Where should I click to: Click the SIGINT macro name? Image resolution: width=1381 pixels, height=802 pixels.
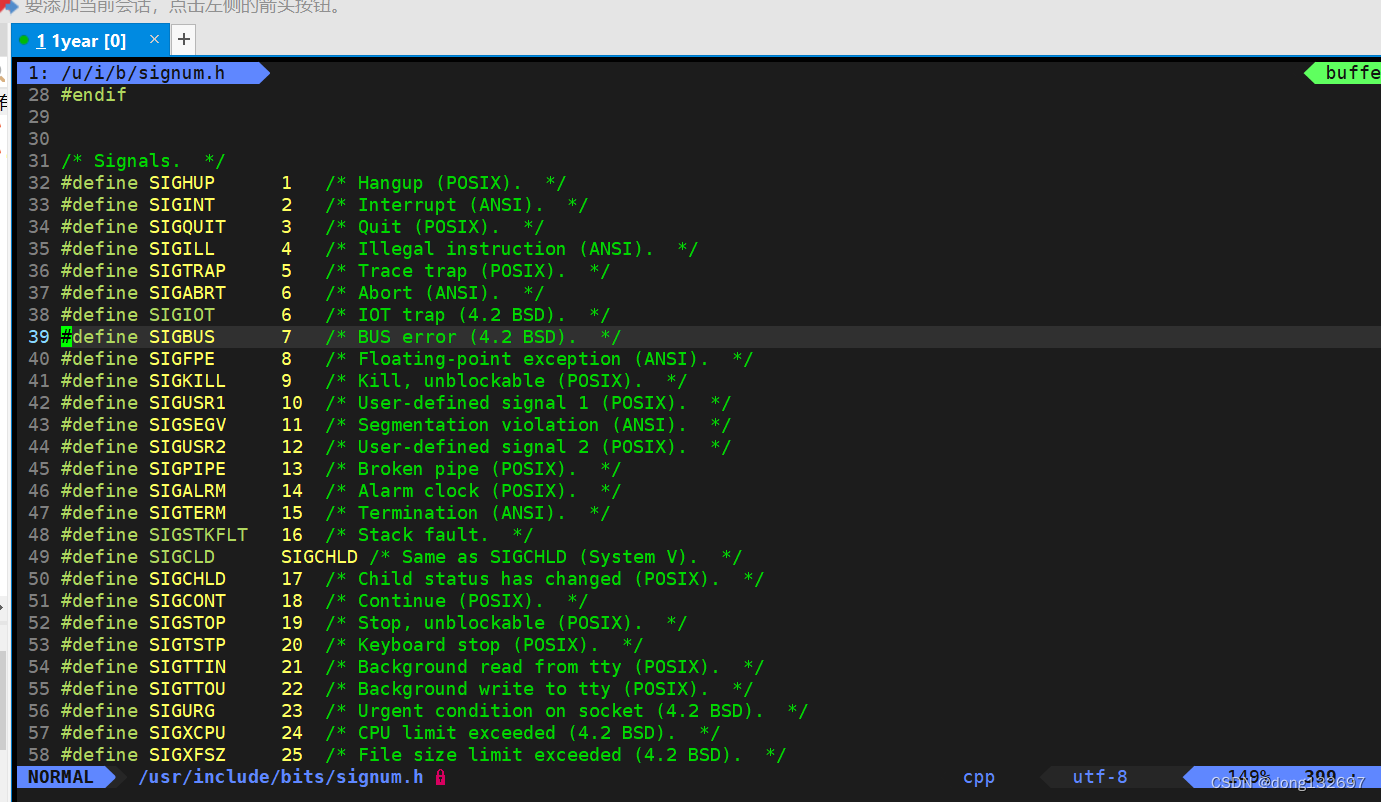pos(182,205)
